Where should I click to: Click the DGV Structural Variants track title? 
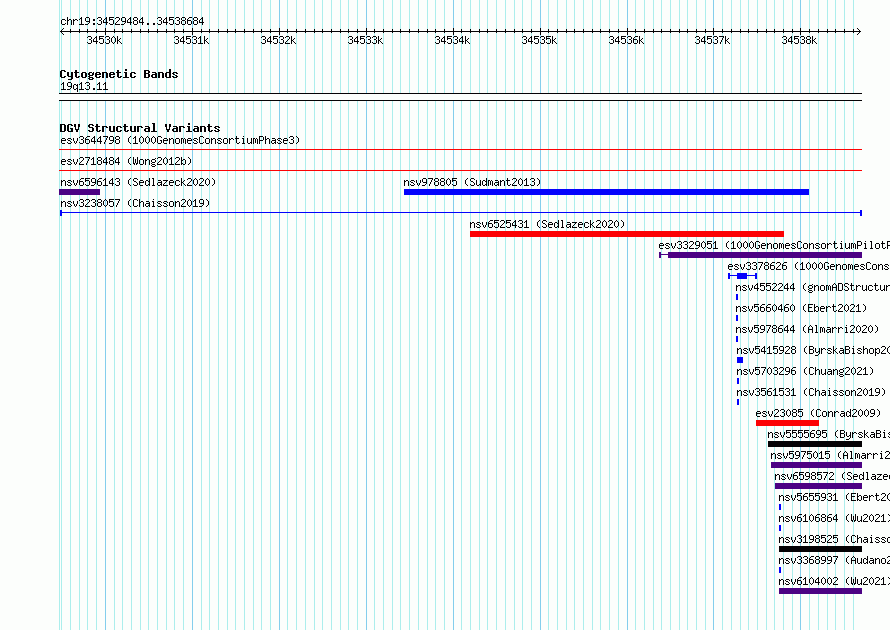coord(140,128)
